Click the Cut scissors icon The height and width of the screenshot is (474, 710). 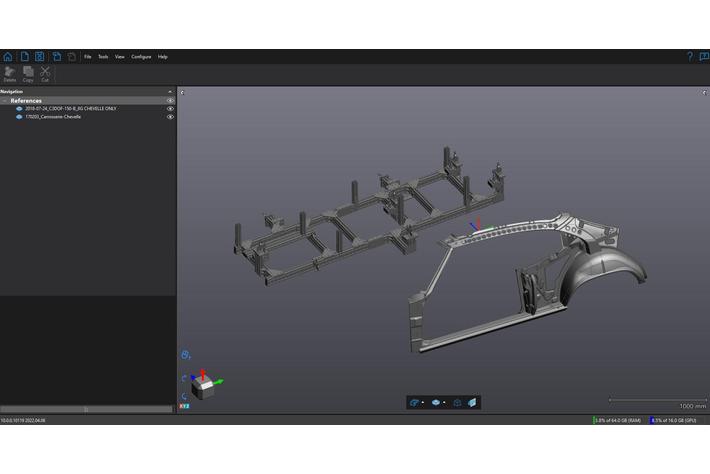(x=45, y=73)
